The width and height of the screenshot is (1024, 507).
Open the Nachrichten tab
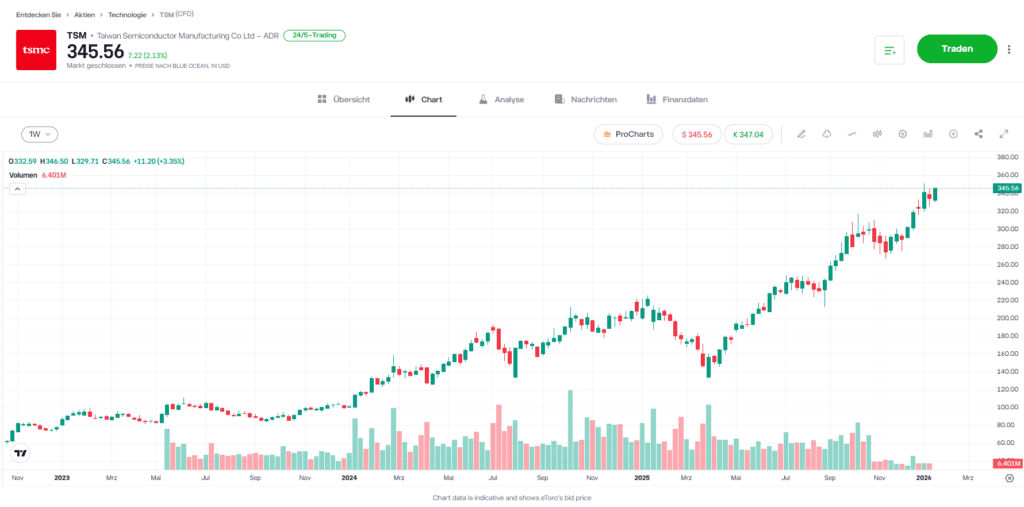click(x=585, y=100)
